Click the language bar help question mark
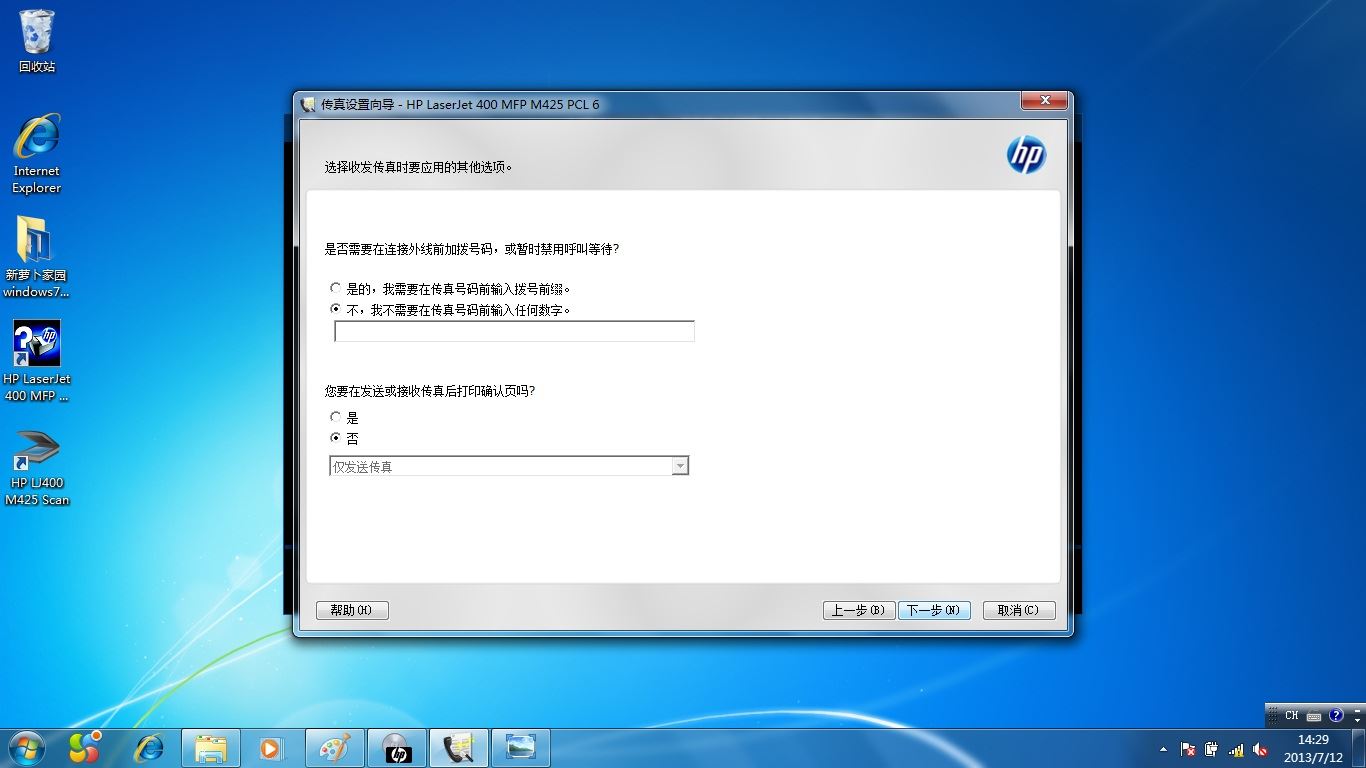1366x768 pixels. (1336, 716)
